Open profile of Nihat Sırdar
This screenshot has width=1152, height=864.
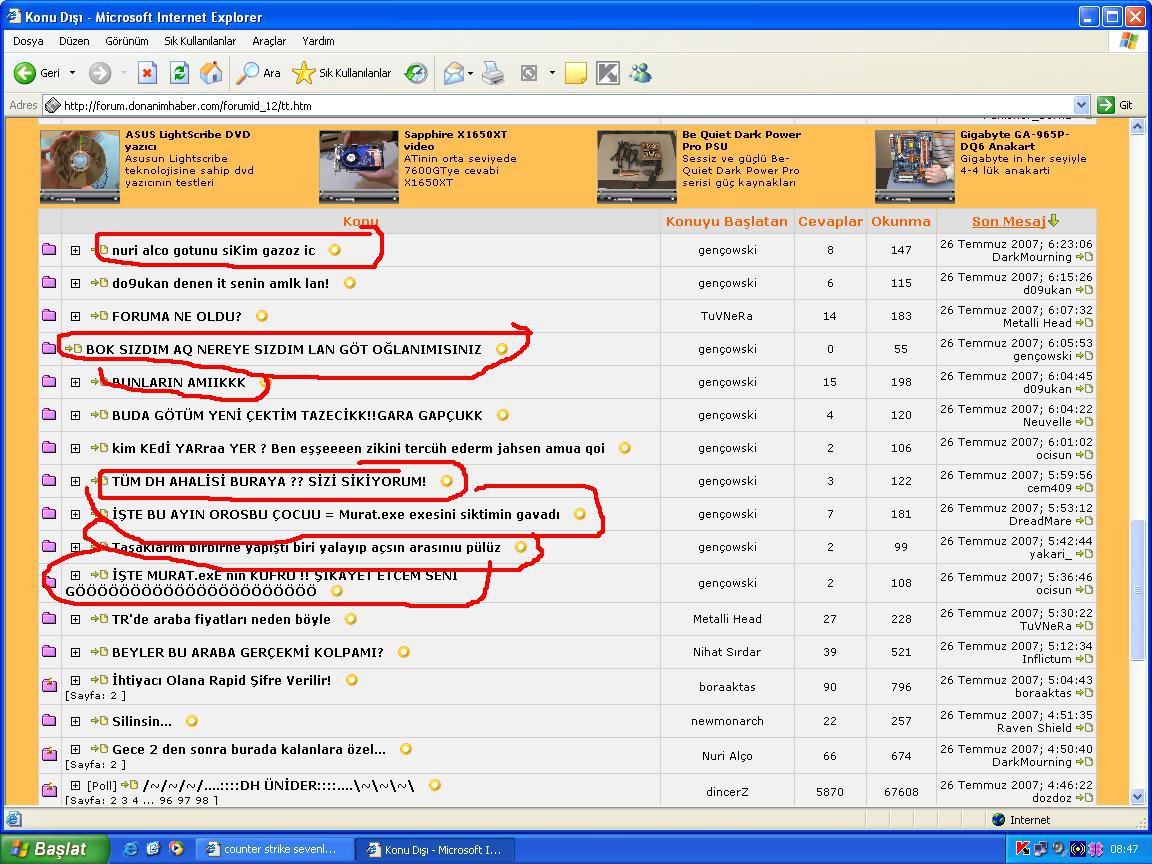[727, 652]
